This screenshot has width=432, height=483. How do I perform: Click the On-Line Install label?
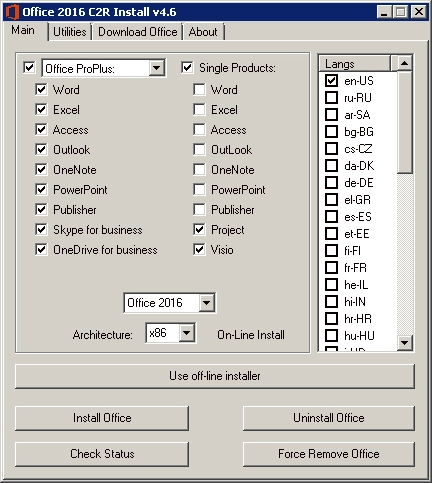[251, 335]
